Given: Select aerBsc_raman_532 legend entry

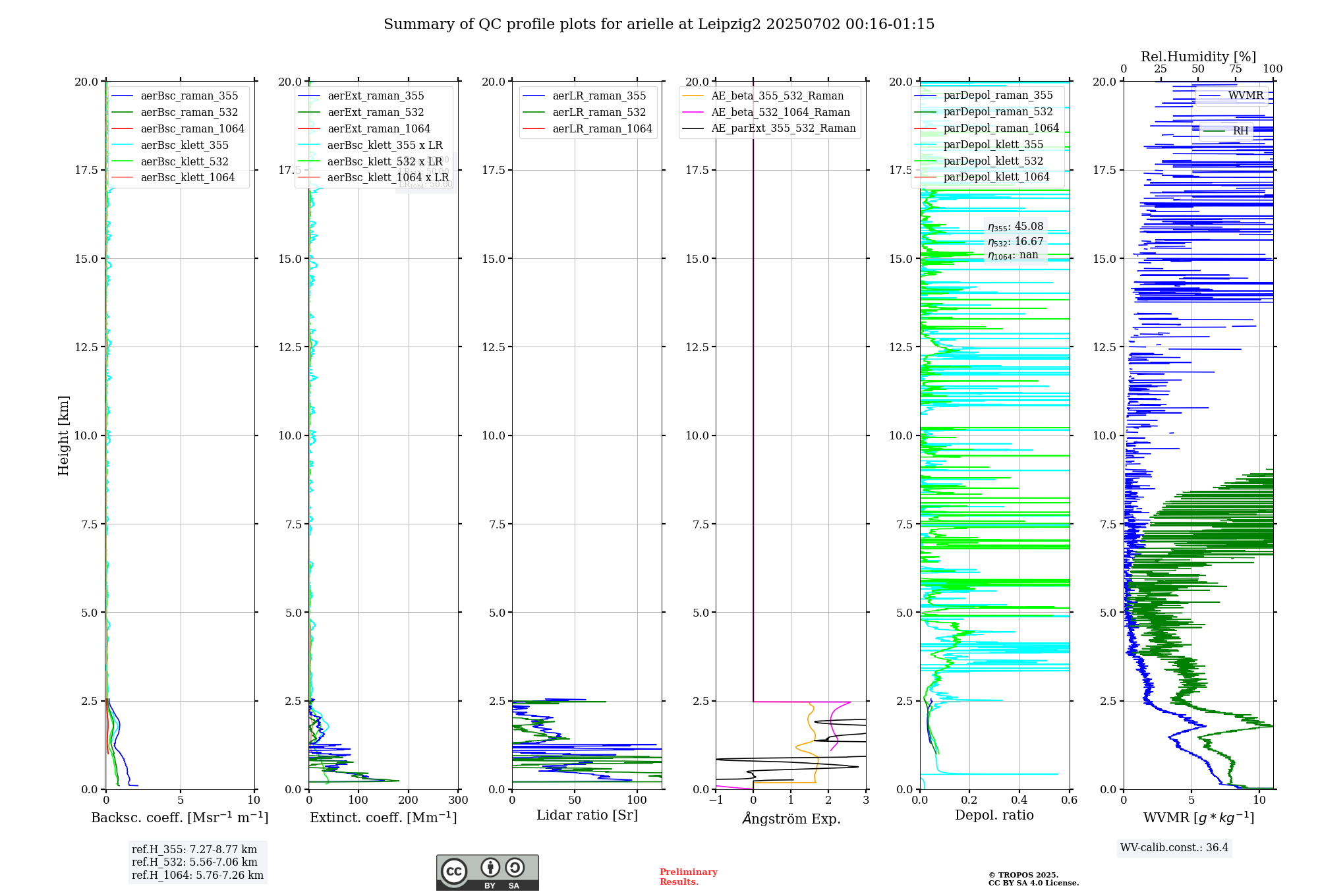Looking at the screenshot, I should [178, 113].
